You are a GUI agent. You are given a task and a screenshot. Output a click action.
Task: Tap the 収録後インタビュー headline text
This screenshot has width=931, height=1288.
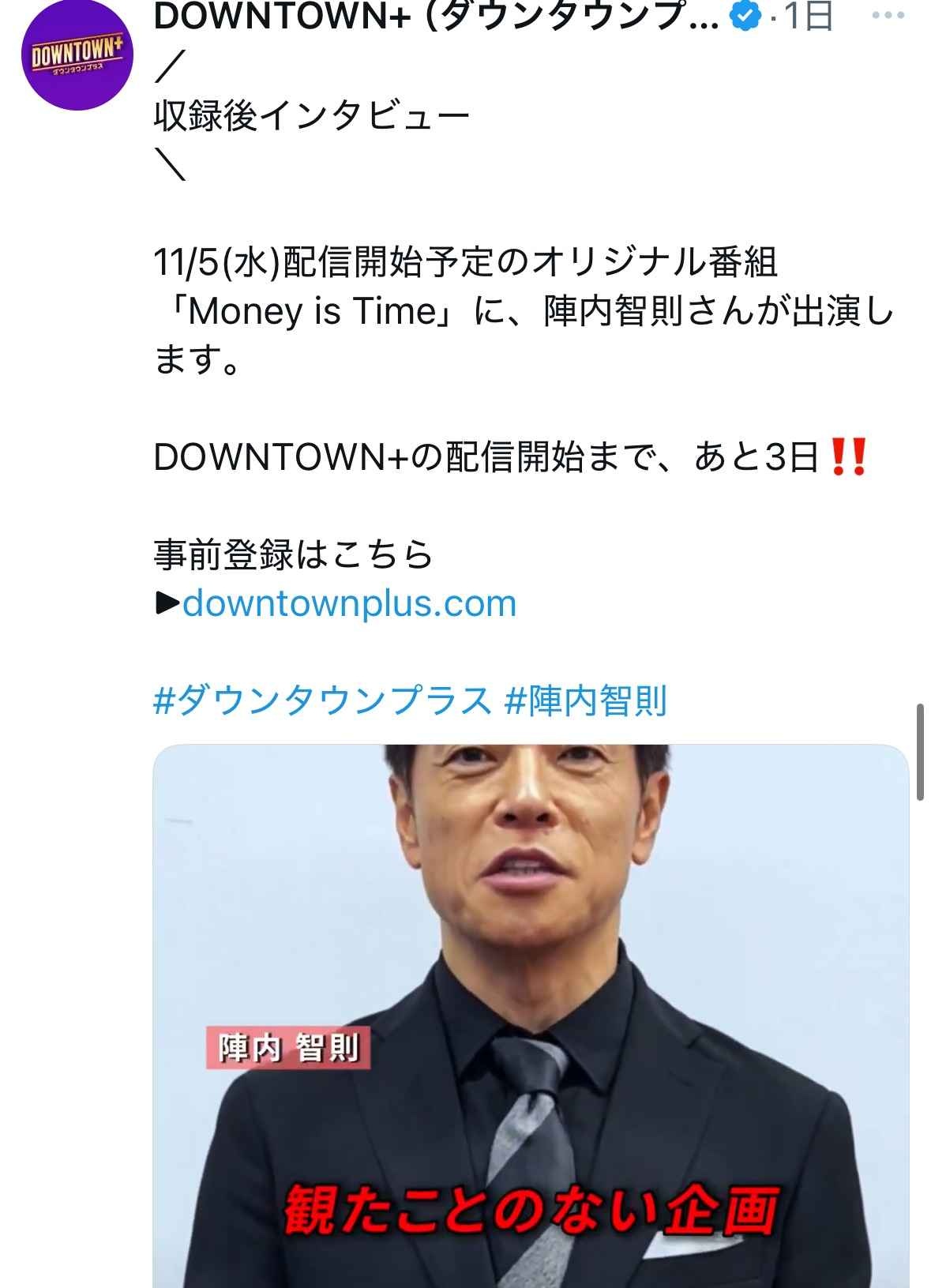coord(312,117)
